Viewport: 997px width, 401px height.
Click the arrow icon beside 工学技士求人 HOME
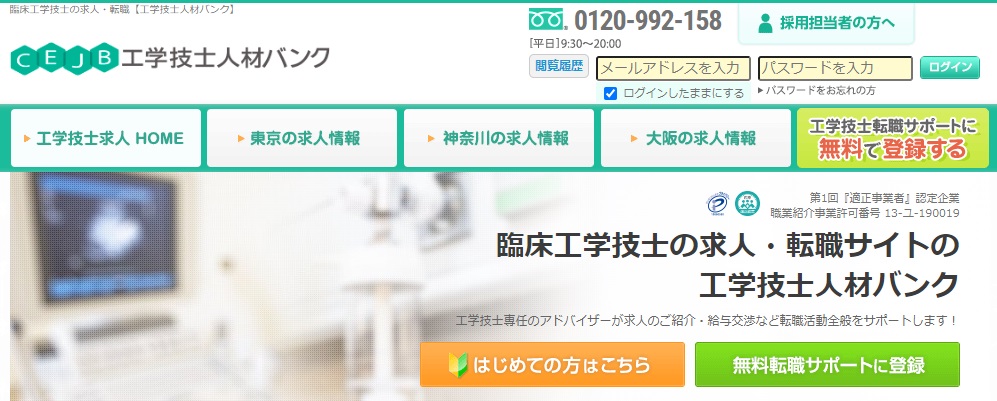[x=27, y=139]
